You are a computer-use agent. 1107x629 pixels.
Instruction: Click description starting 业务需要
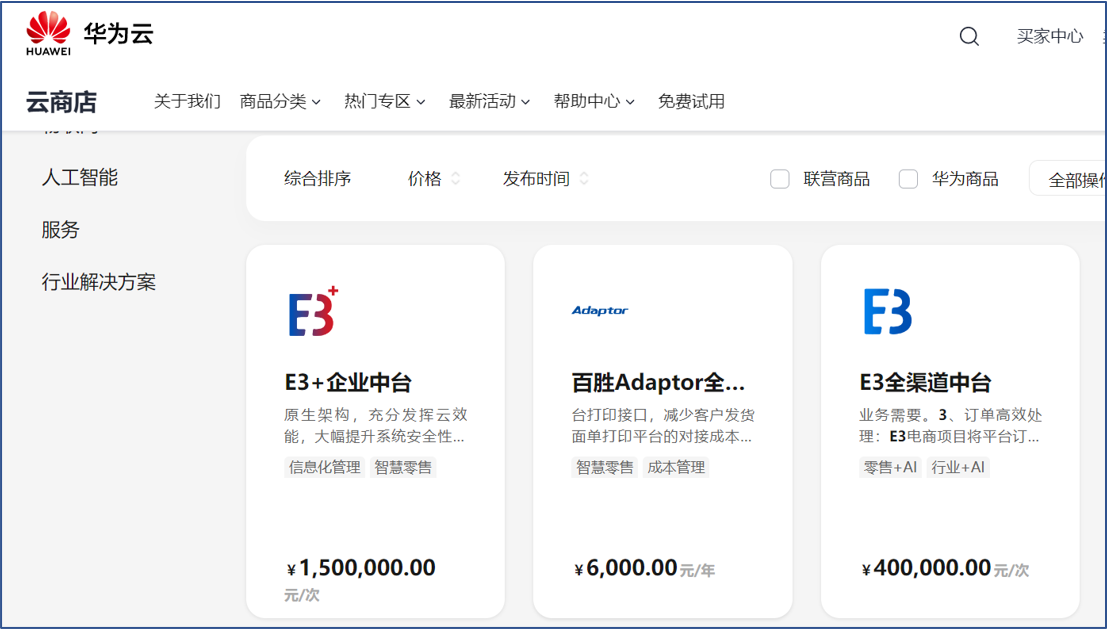(950, 426)
